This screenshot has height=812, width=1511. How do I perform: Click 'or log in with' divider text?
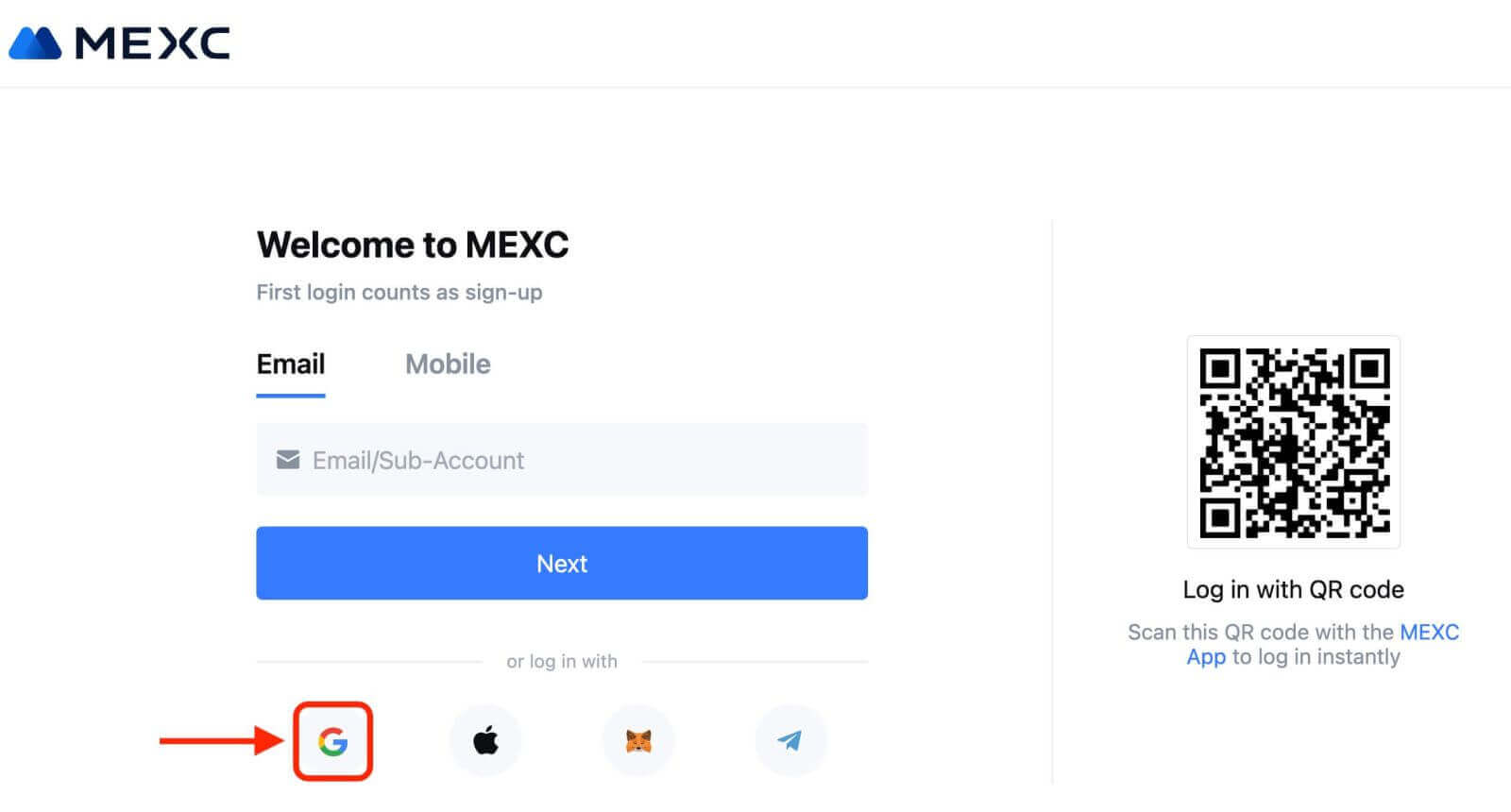(x=562, y=662)
